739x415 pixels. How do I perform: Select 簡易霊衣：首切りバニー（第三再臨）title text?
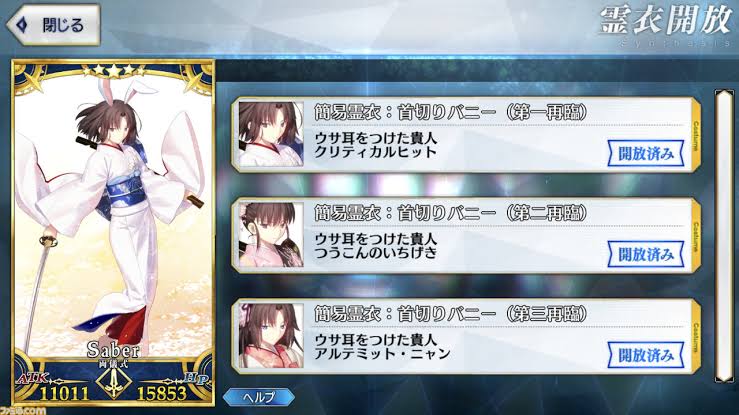point(451,314)
